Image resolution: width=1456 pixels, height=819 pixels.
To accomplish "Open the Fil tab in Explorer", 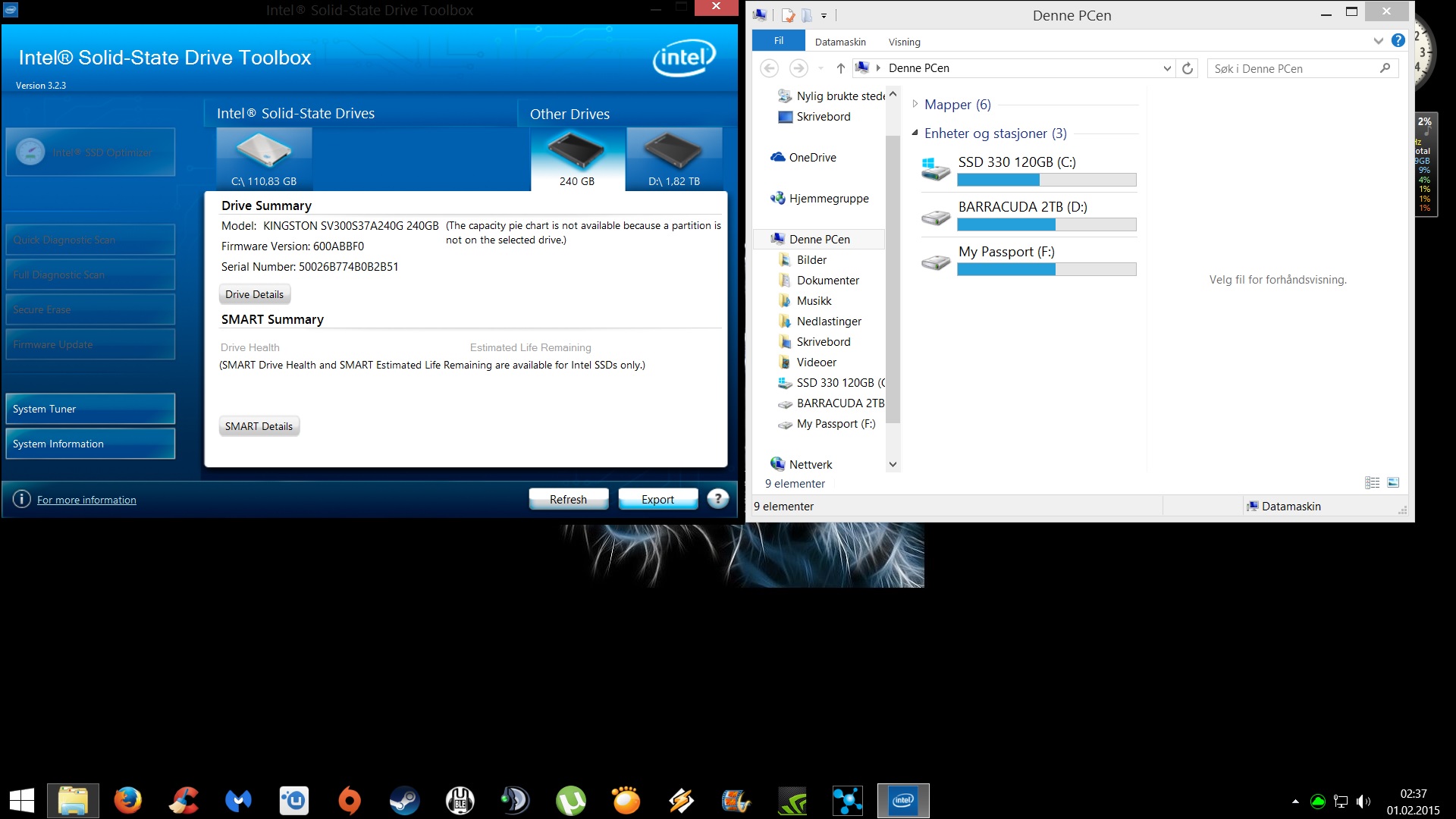I will tap(779, 41).
